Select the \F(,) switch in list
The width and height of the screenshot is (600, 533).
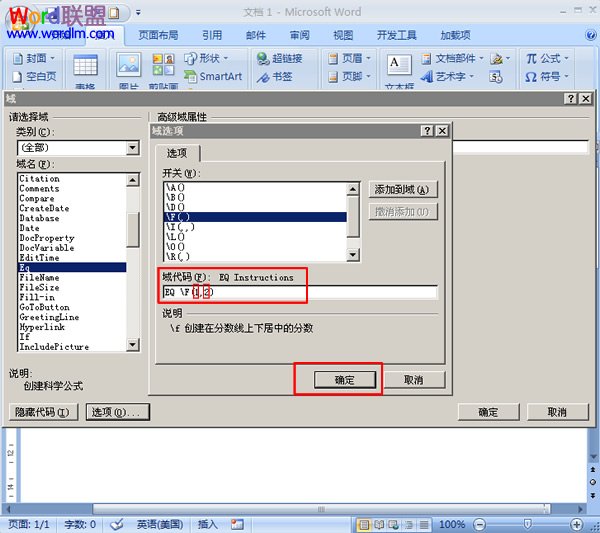click(254, 217)
